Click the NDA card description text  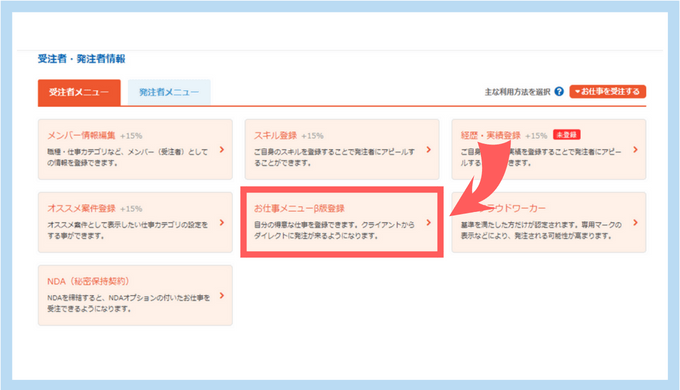tap(128, 303)
